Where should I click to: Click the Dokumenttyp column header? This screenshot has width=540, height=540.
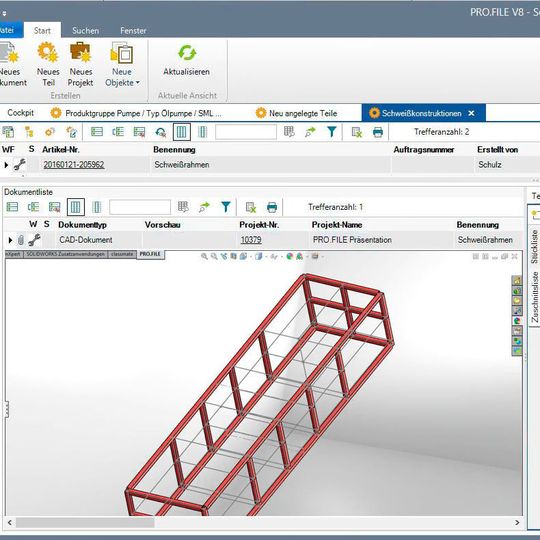[x=82, y=225]
